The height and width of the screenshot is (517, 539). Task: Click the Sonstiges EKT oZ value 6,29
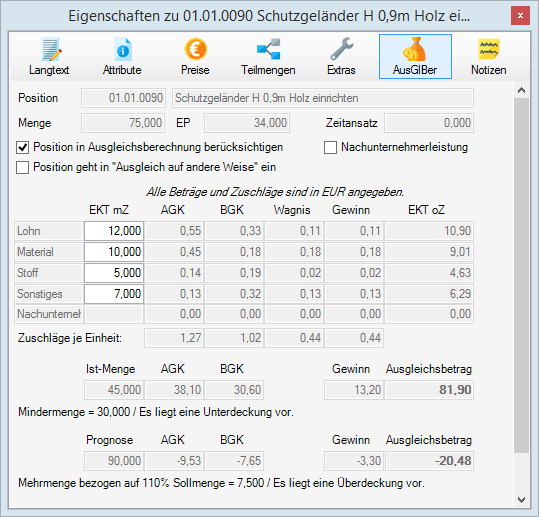click(429, 294)
